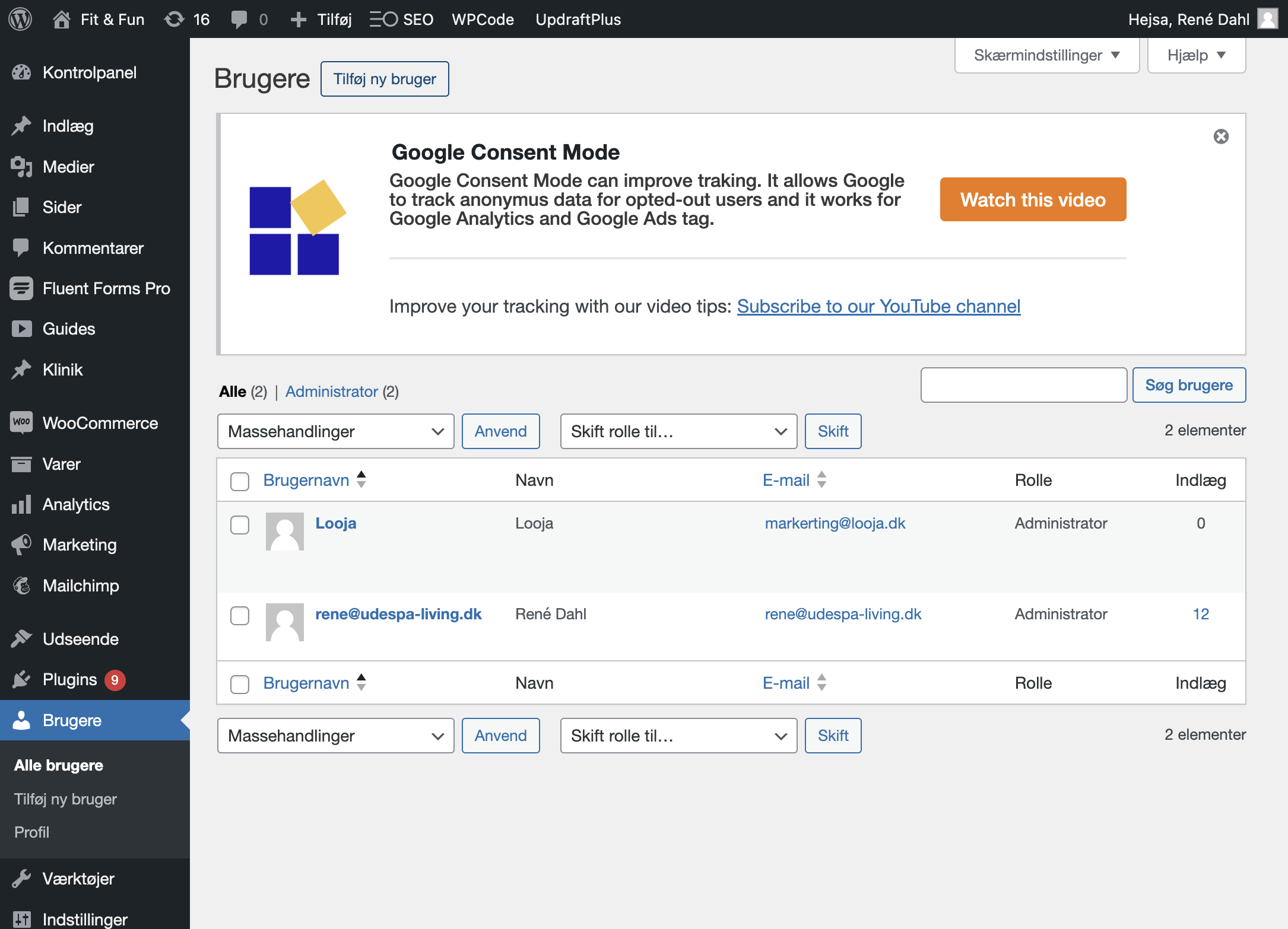Screen dimensions: 1288x929
Task: Open the WordPress logo menu
Action: [x=20, y=19]
